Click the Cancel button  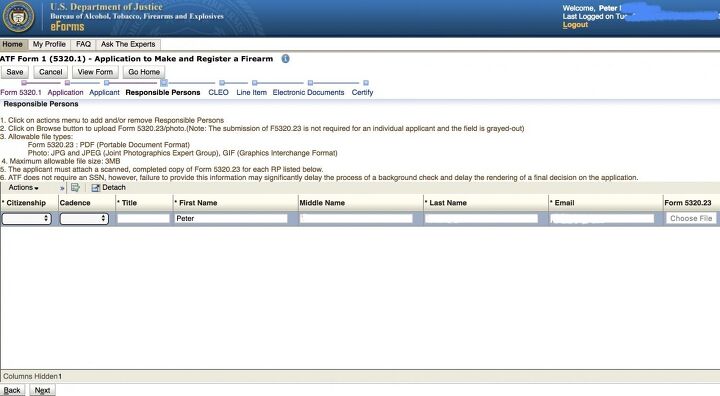point(51,72)
